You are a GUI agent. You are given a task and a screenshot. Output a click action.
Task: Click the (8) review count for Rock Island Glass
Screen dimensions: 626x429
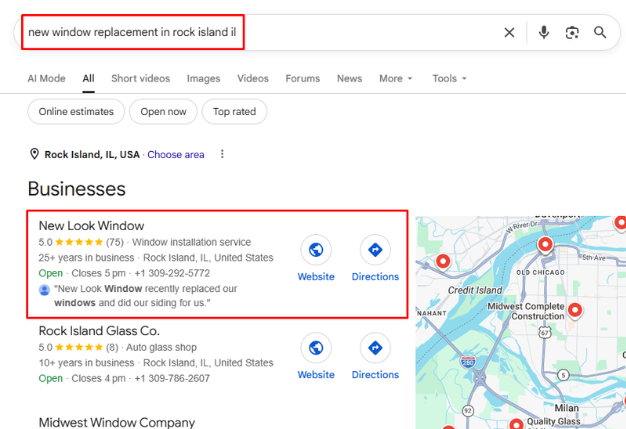[x=112, y=348]
